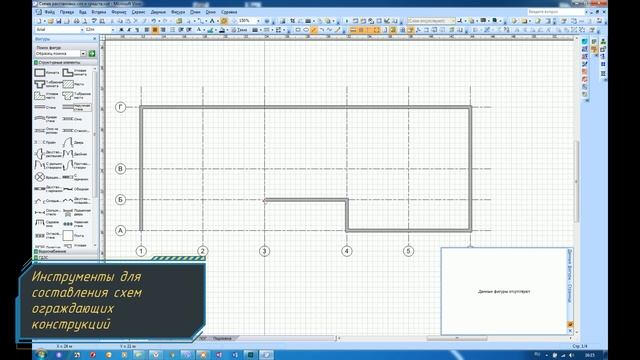Click the Print icon in the toolbar
The height and width of the screenshot is (360, 640).
click(76, 21)
